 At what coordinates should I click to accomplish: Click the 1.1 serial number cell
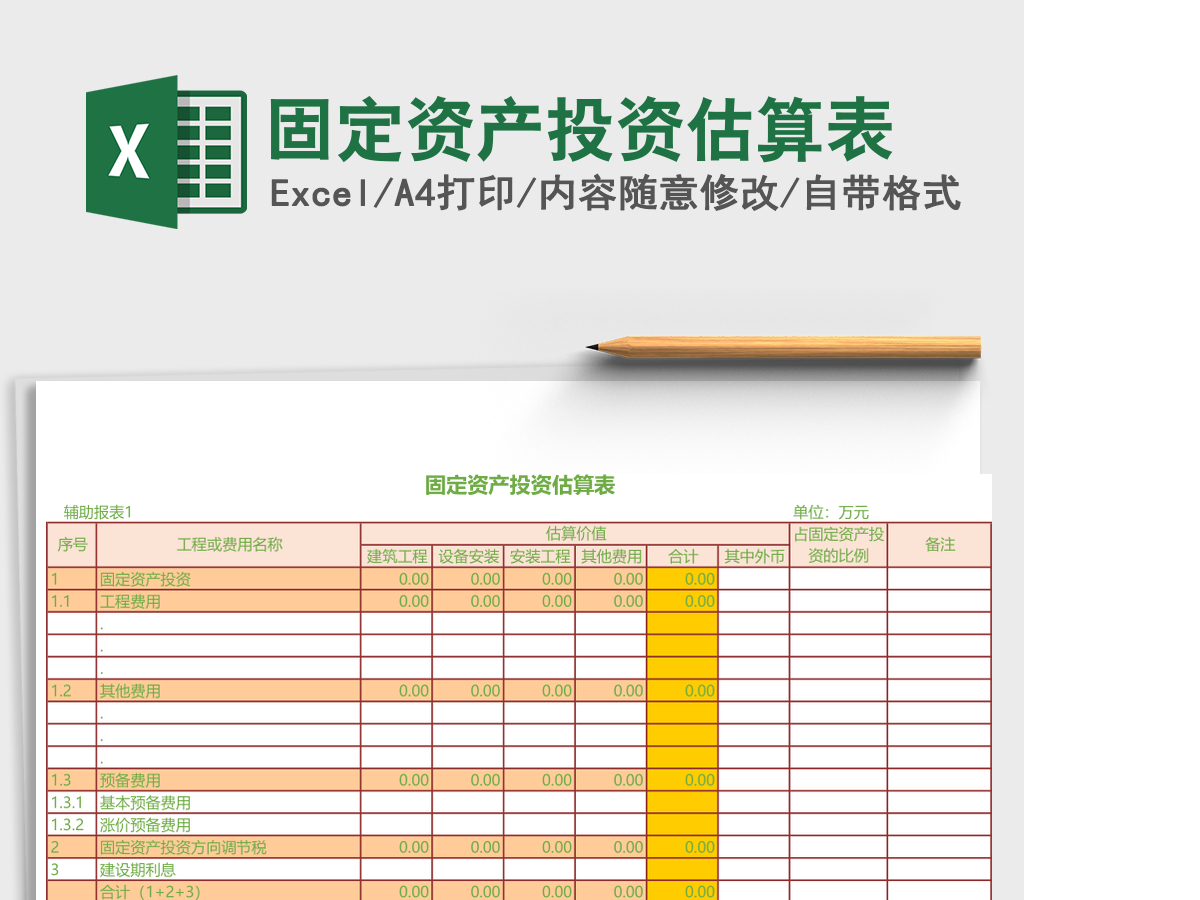point(72,601)
